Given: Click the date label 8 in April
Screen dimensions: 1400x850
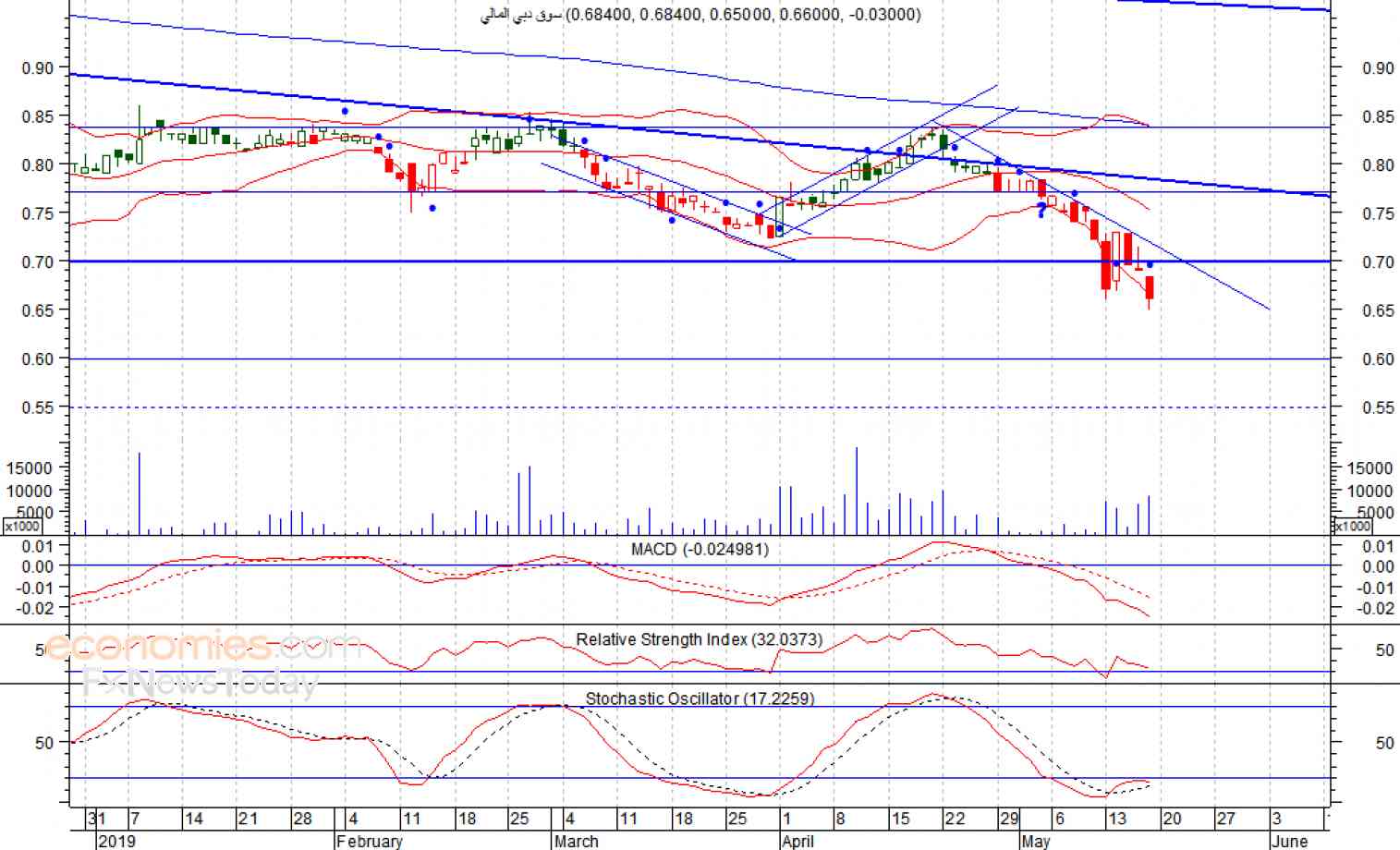Looking at the screenshot, I should pos(840,819).
